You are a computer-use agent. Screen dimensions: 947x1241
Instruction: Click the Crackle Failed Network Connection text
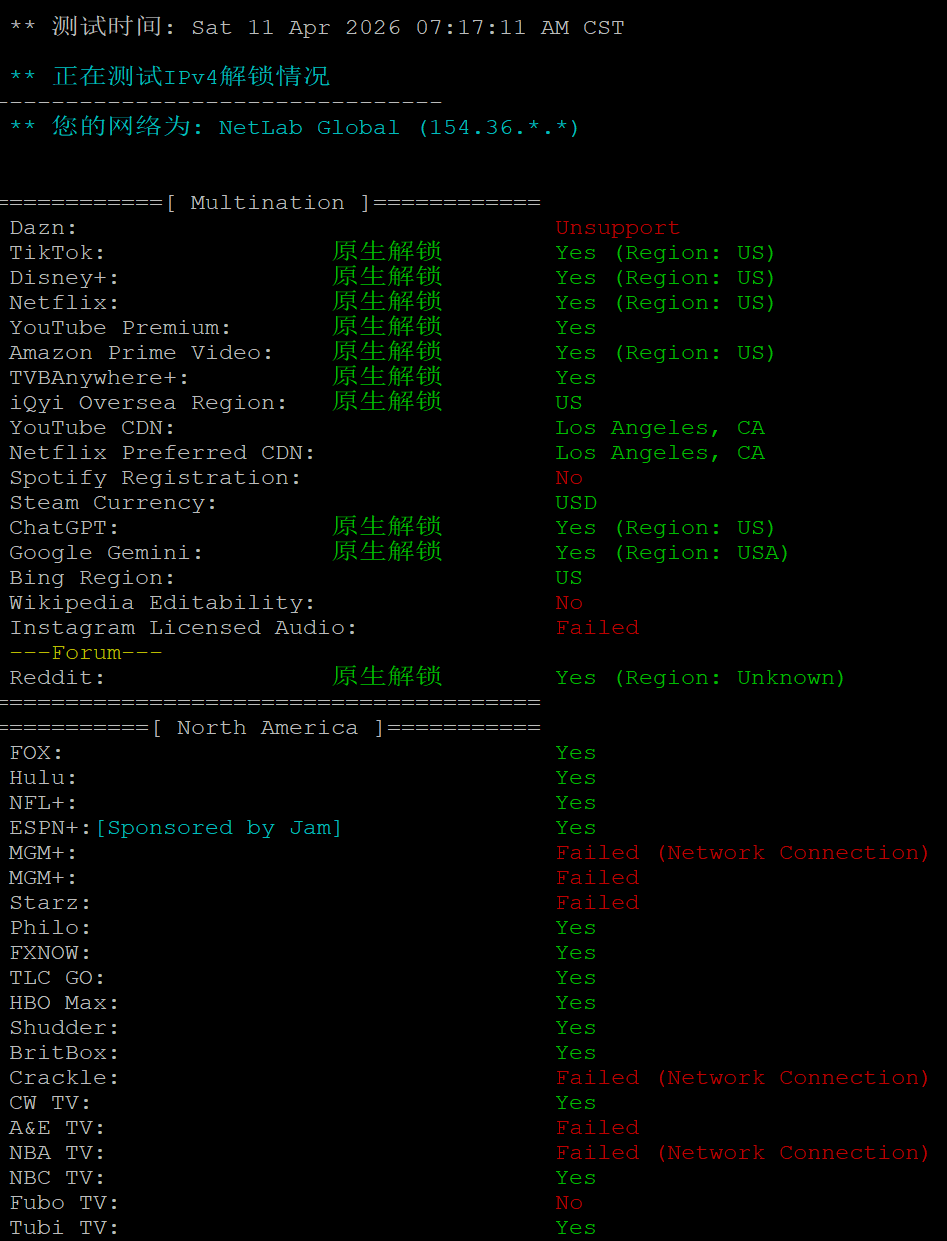click(x=743, y=1078)
